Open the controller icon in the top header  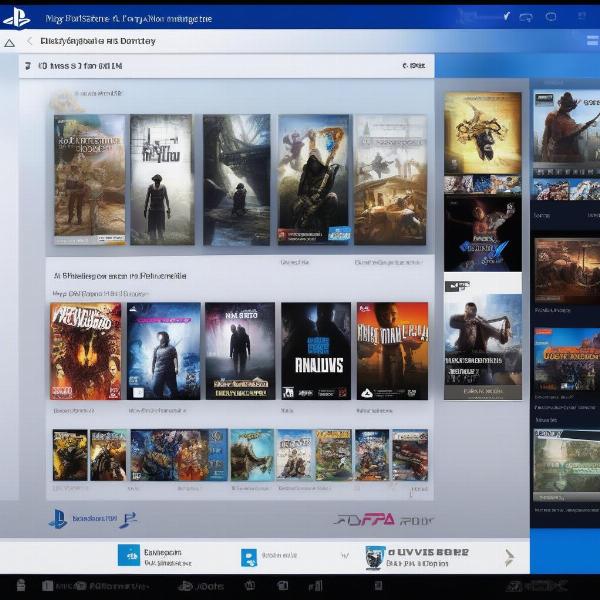[x=526, y=17]
